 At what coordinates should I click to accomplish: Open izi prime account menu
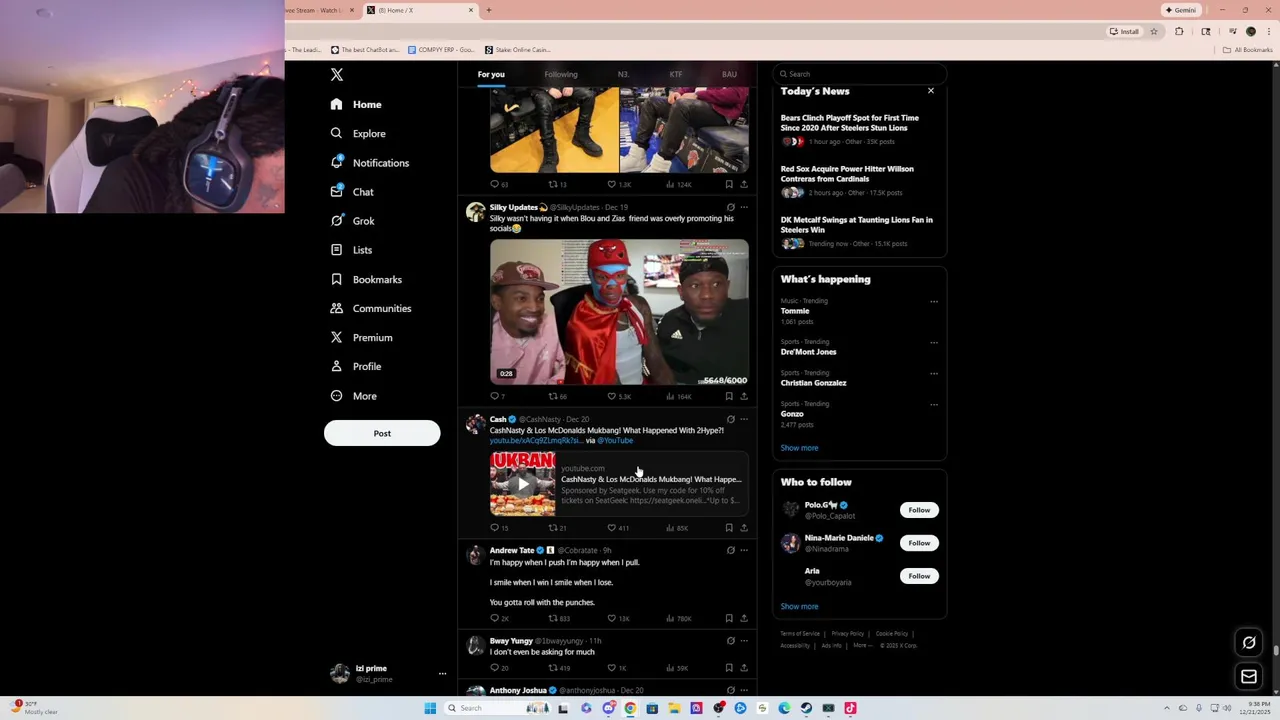(x=388, y=673)
